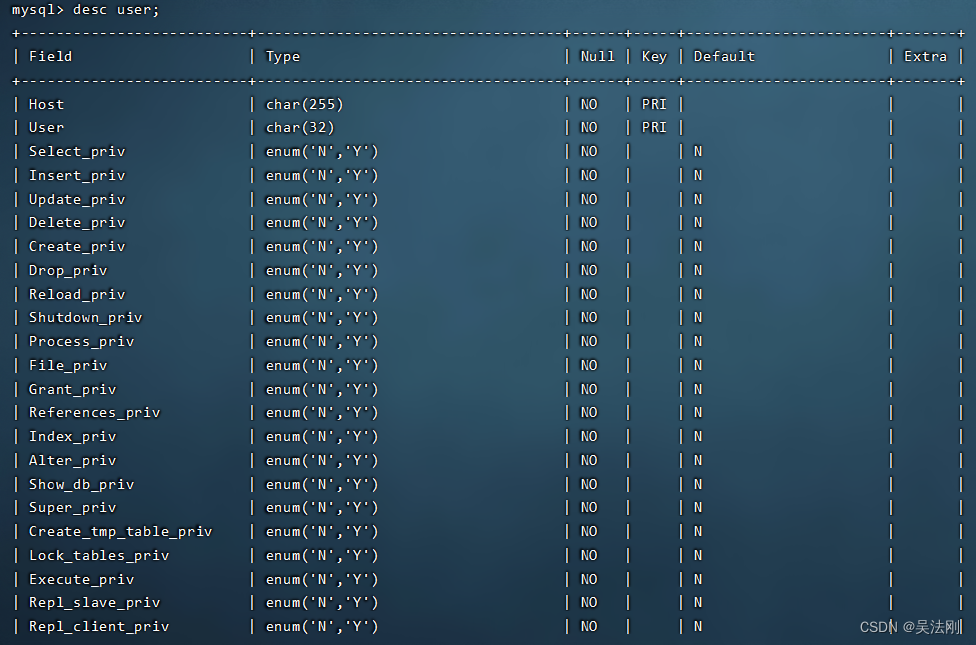
Task: Select the Field column header
Action: point(50,57)
